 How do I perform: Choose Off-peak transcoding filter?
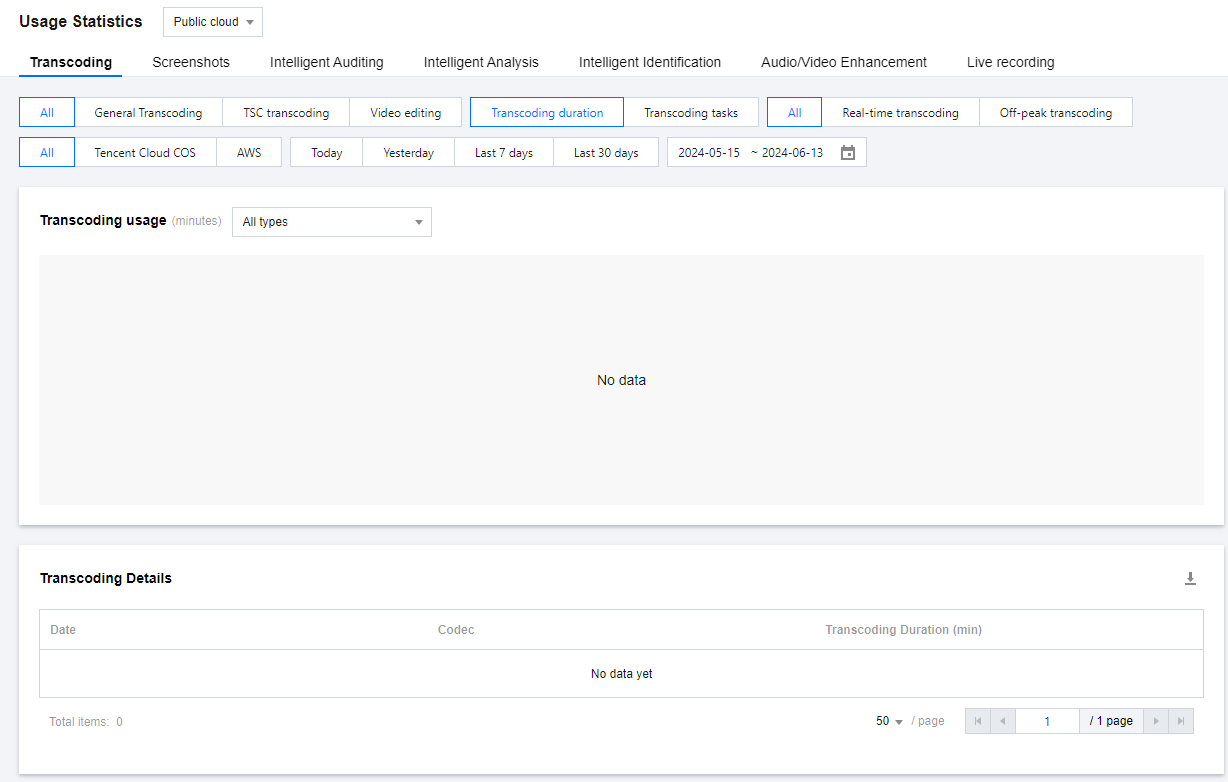coord(1055,113)
